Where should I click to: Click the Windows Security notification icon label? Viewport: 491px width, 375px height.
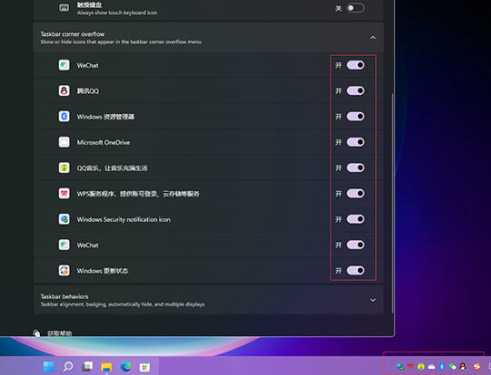tap(123, 219)
